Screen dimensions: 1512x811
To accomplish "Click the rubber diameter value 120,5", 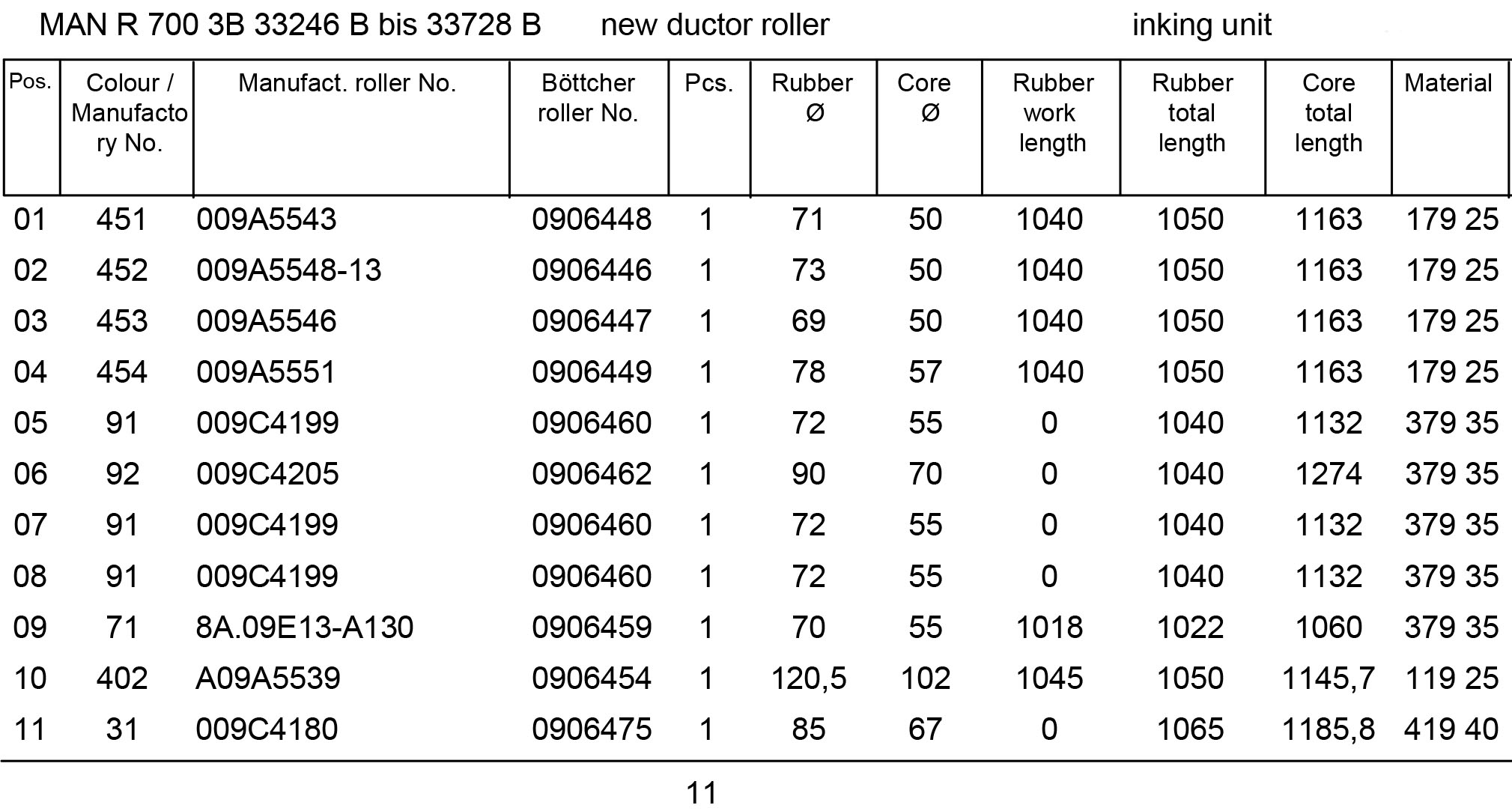I will coord(809,678).
